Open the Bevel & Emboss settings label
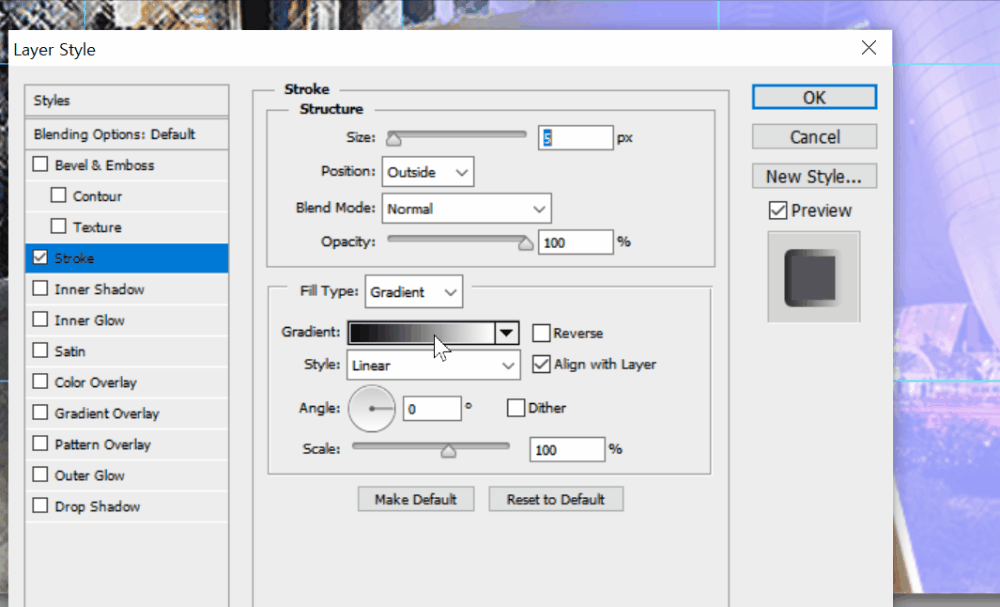Viewport: 1000px width, 607px height. [105, 165]
